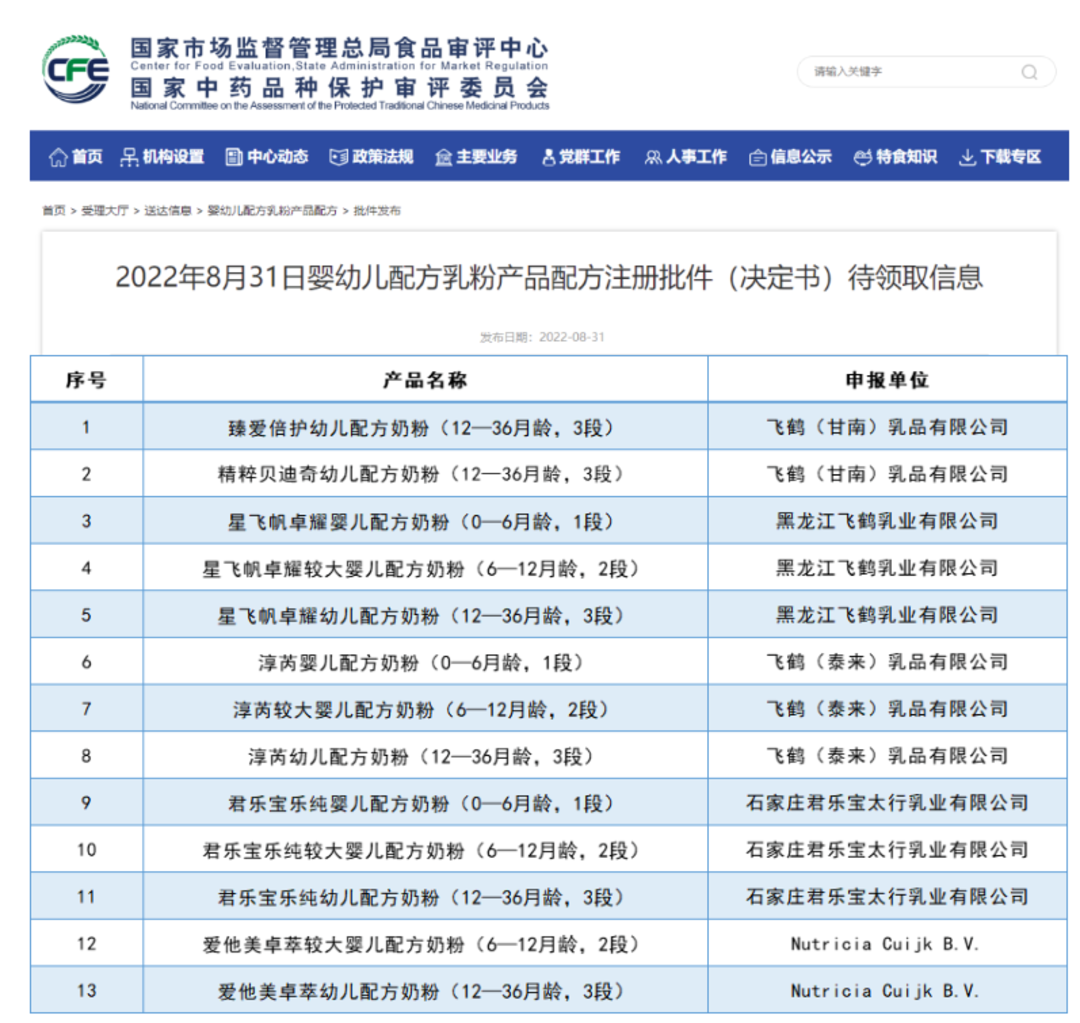Click the home icon beside 首页
Image resolution: width=1080 pixels, height=1023 pixels.
point(58,157)
